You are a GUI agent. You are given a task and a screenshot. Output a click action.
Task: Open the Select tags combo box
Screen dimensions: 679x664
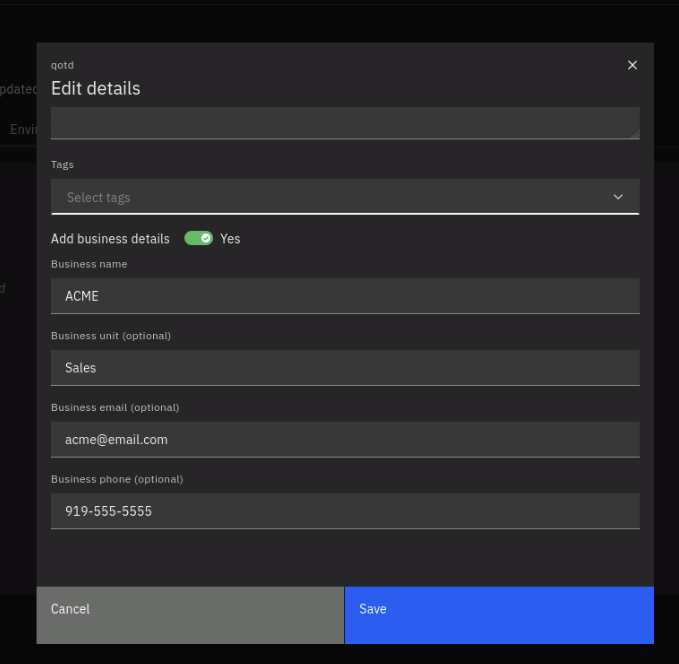(330, 197)
